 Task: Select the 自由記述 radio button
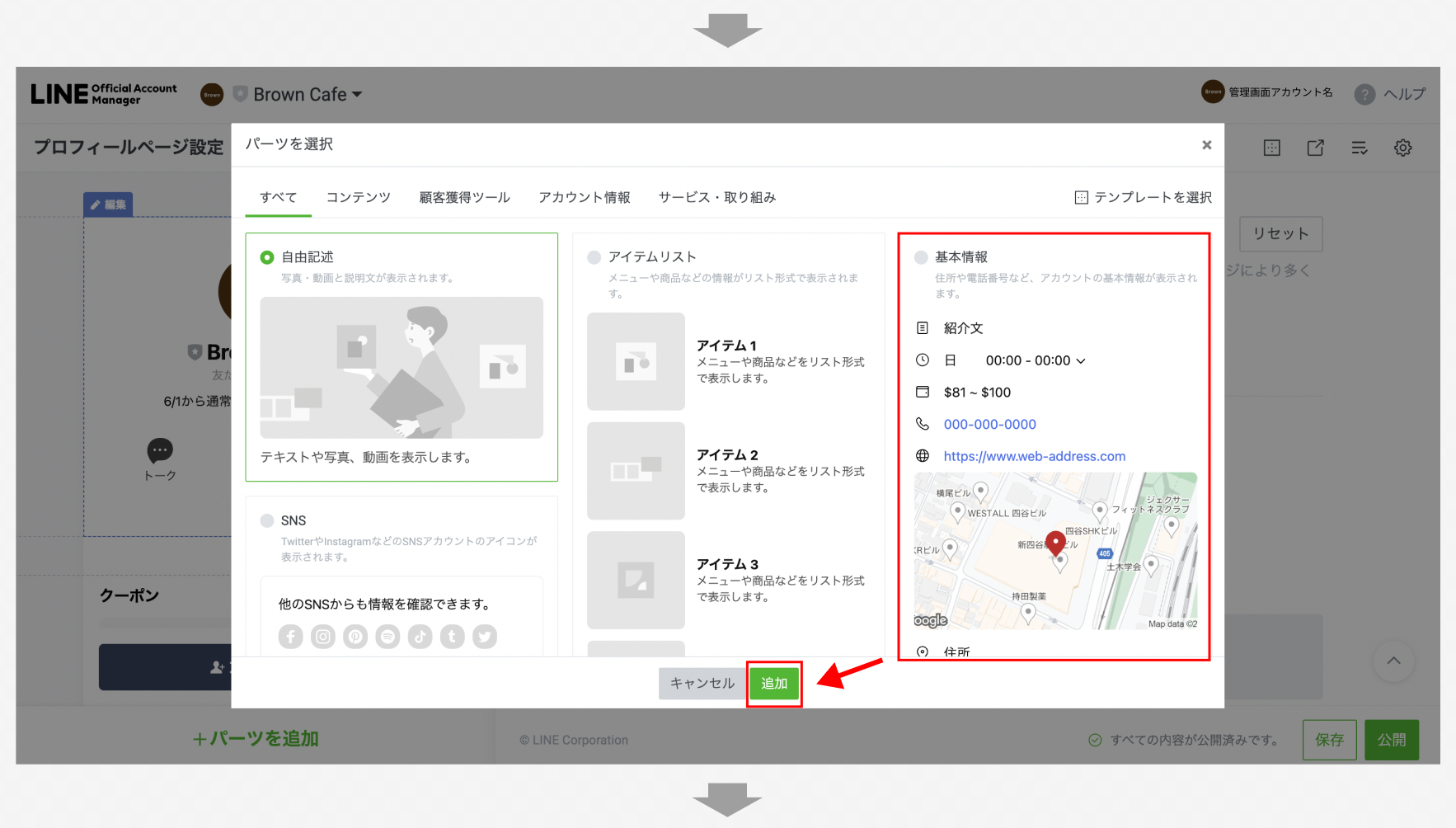[267, 257]
